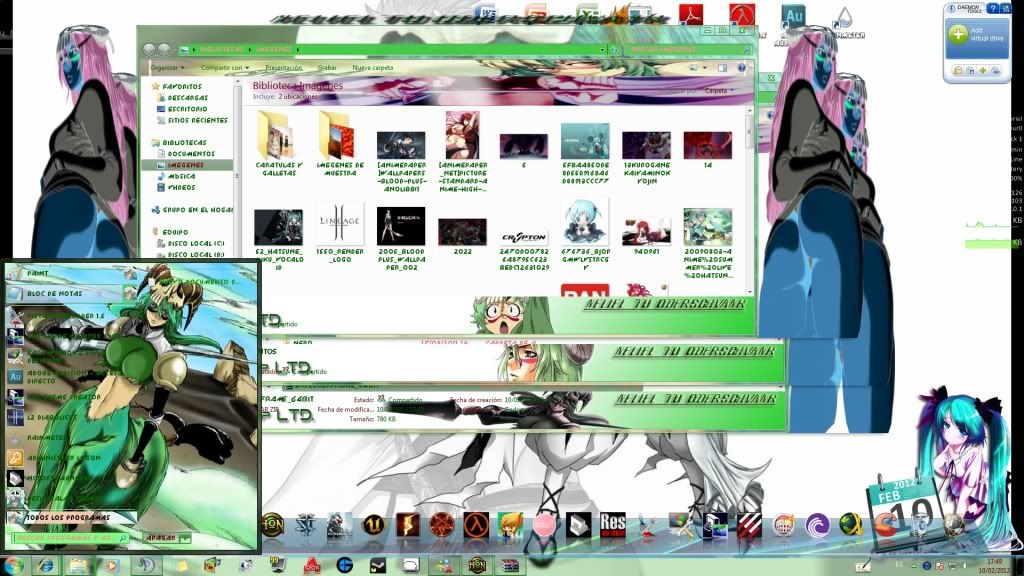Click Explorer forward navigation button
The height and width of the screenshot is (576, 1024).
click(x=163, y=50)
